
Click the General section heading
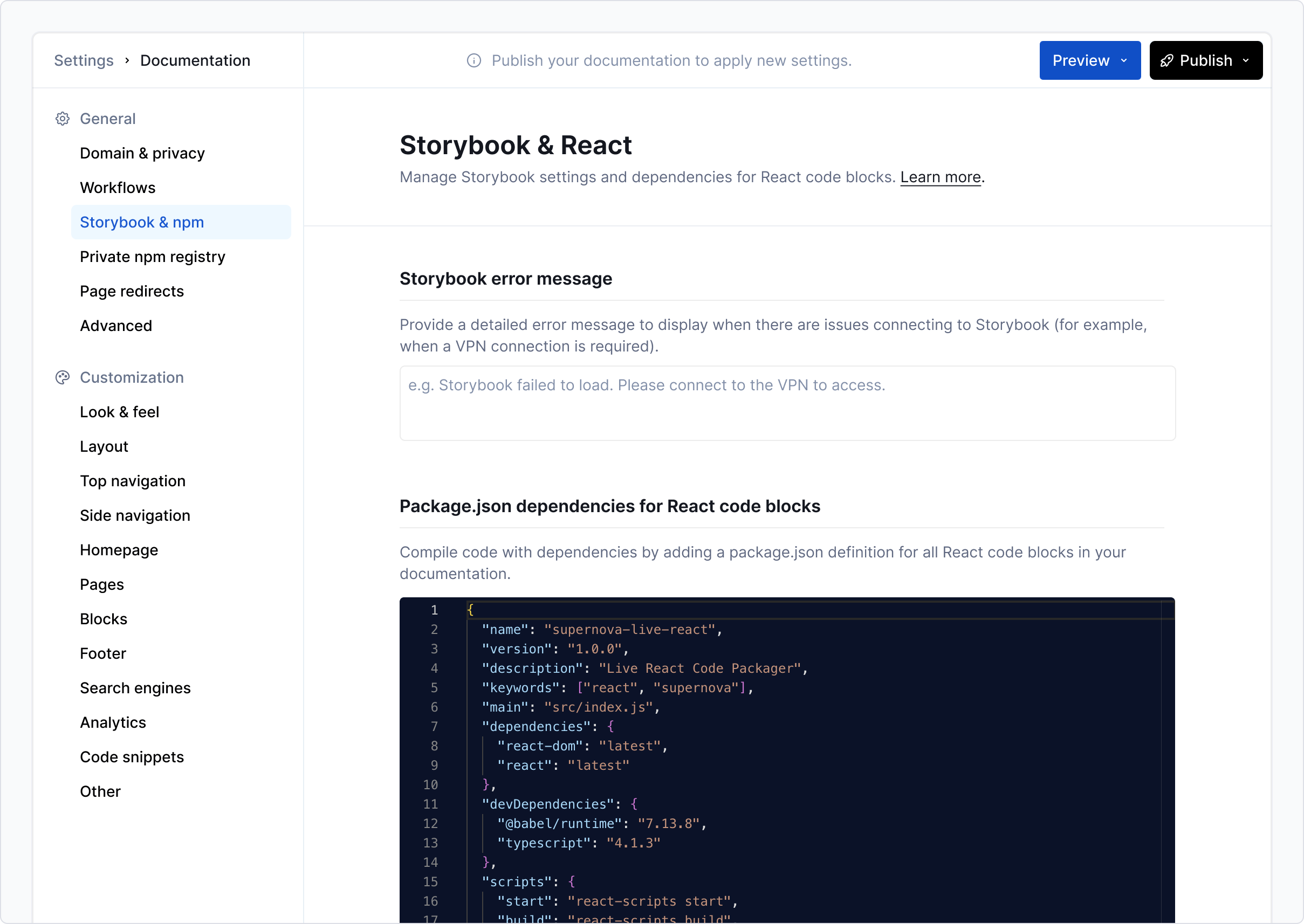point(107,119)
